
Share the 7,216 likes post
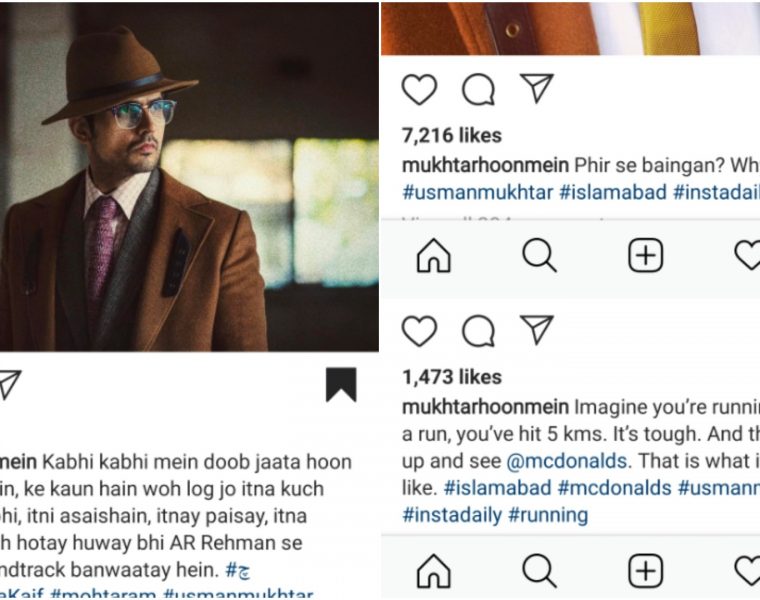point(537,89)
